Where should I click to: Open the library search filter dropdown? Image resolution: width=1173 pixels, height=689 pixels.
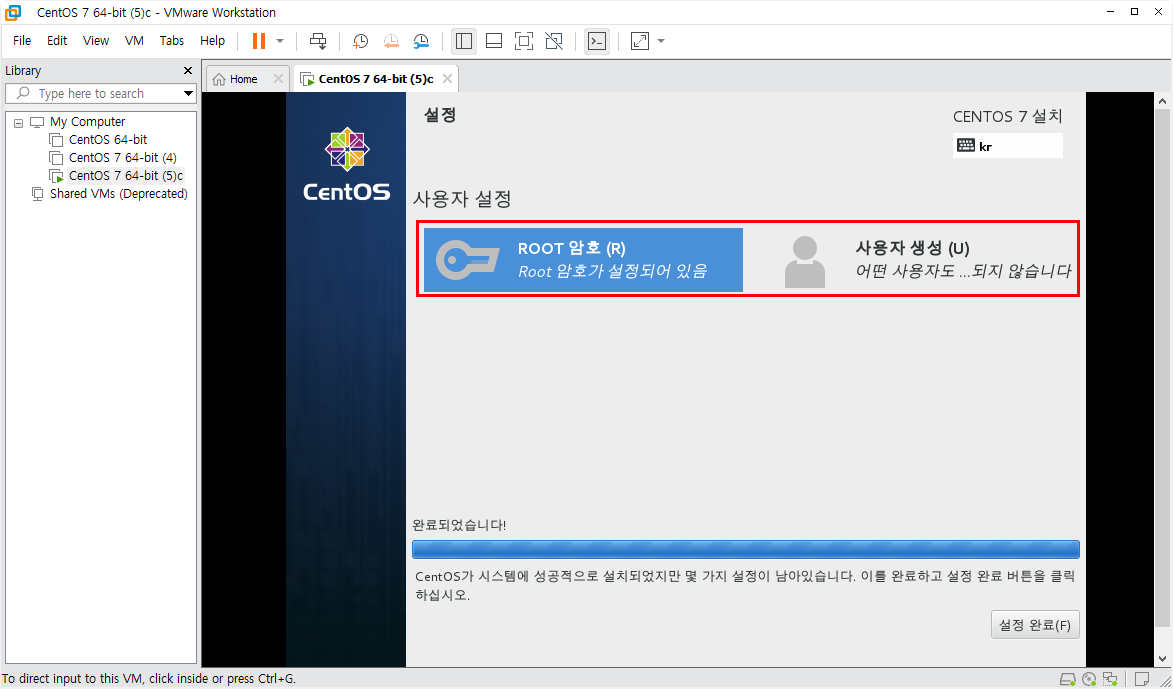[x=189, y=94]
